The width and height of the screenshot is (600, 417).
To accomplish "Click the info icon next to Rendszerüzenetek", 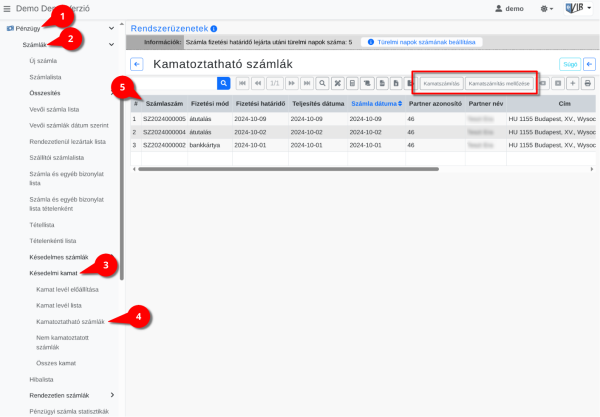I will coord(214,29).
